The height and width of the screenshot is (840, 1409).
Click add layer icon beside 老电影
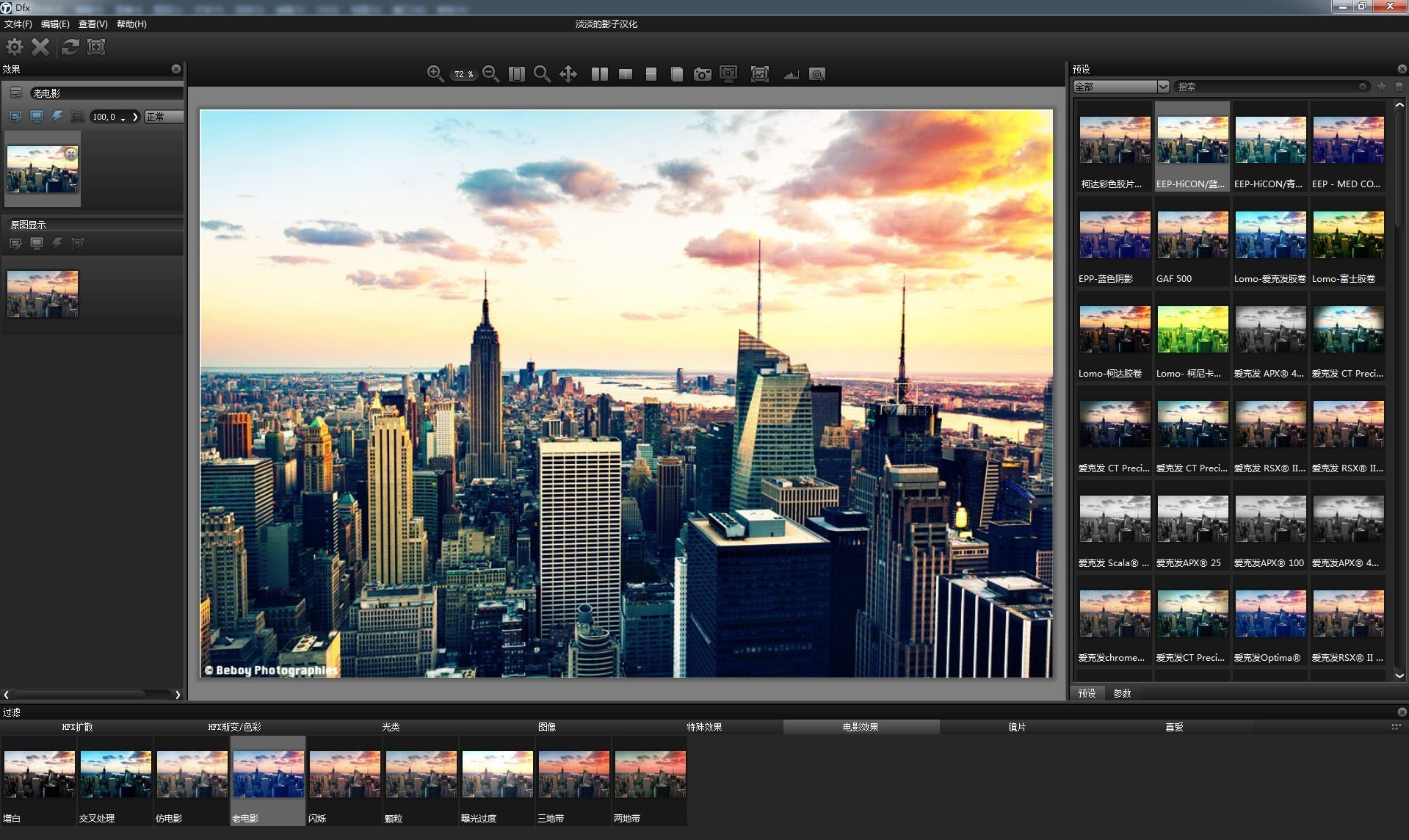(15, 93)
